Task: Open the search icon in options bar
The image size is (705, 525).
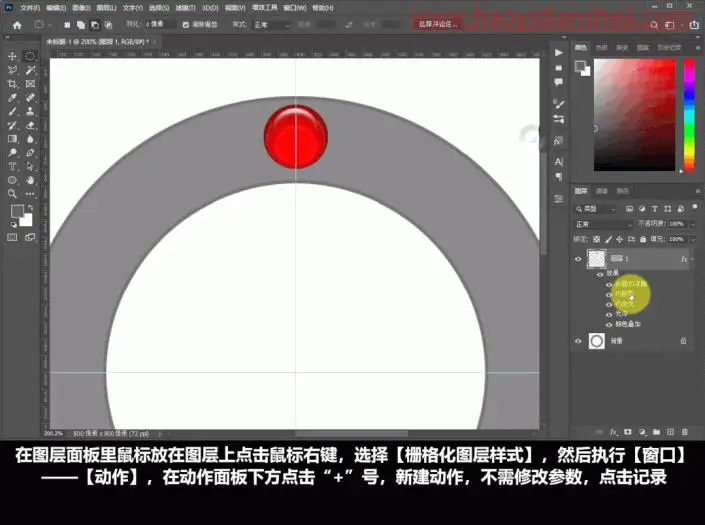Action: [x=654, y=25]
